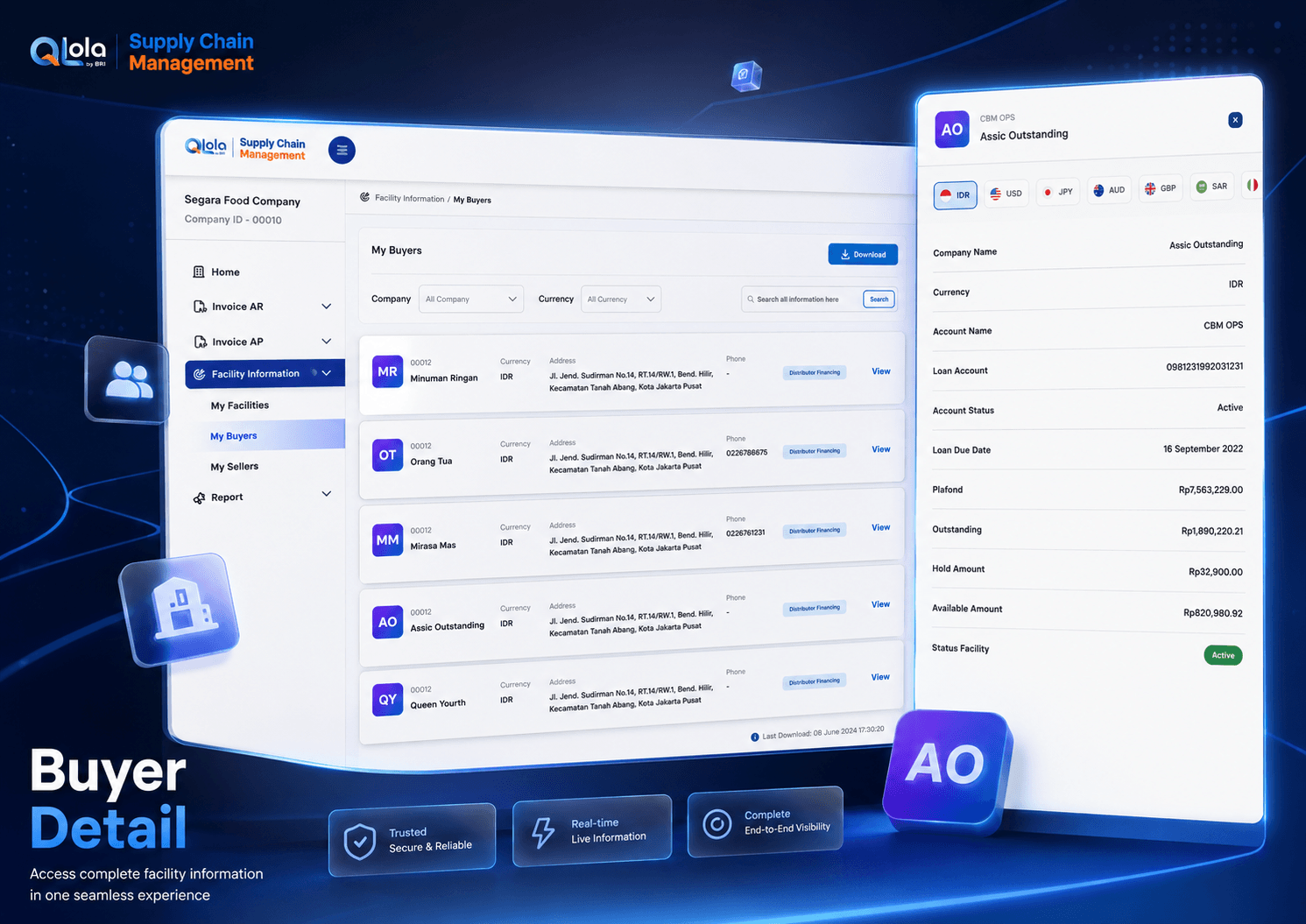Click the hamburger menu icon beside the logo
Viewport: 1306px width, 924px height.
(342, 150)
